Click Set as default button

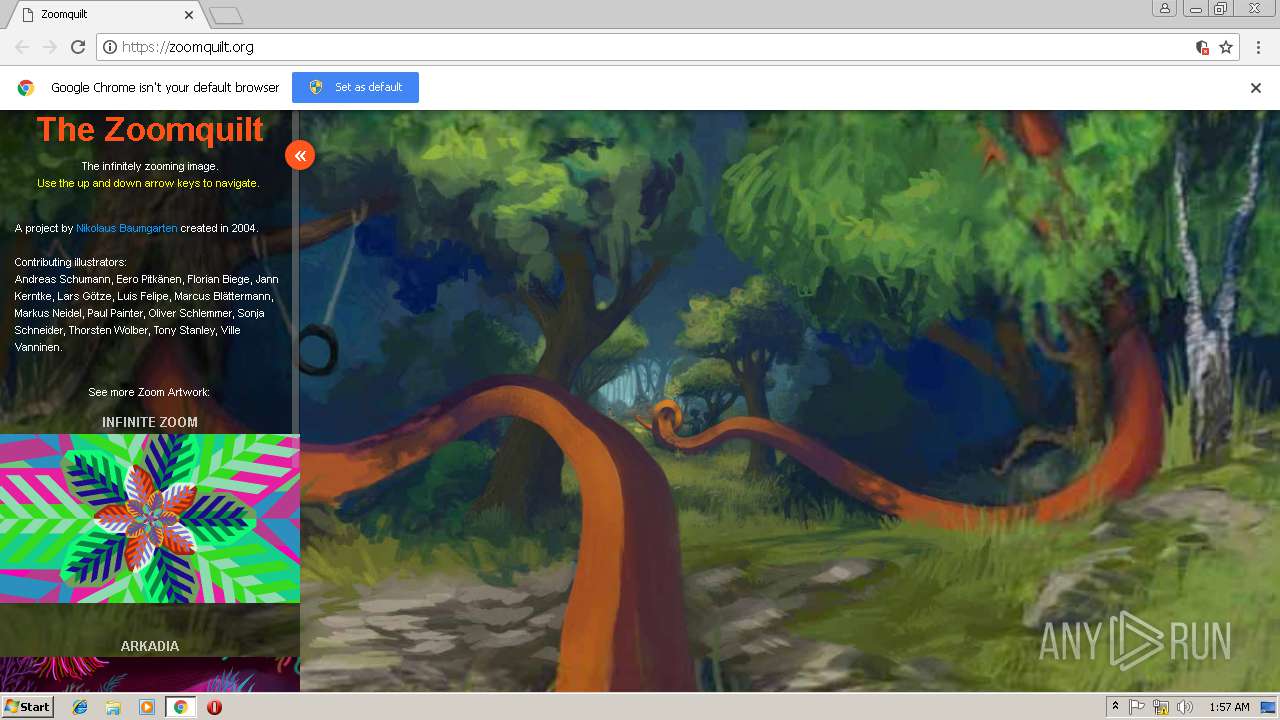tap(355, 87)
